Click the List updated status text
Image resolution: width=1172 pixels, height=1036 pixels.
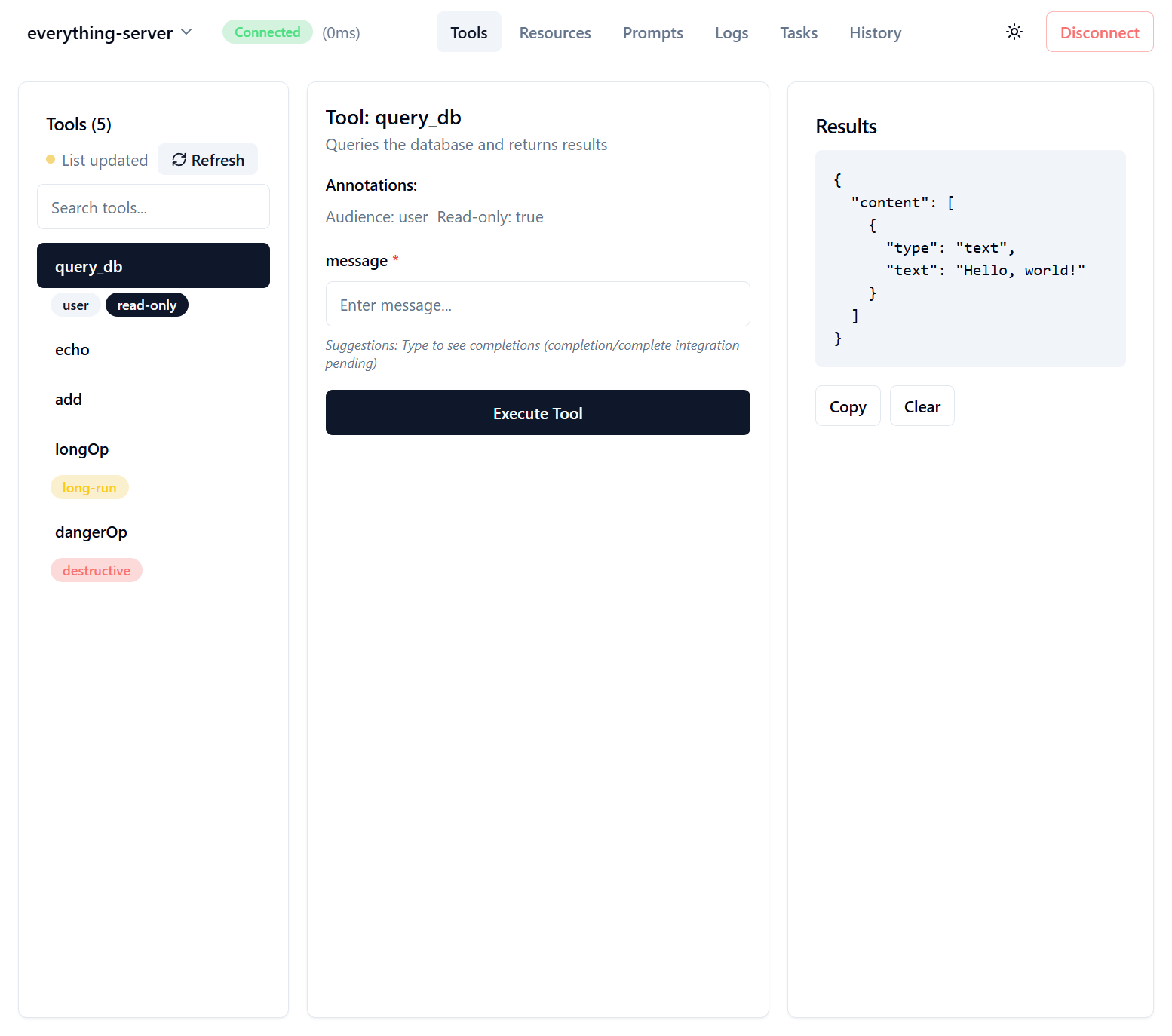click(x=105, y=160)
